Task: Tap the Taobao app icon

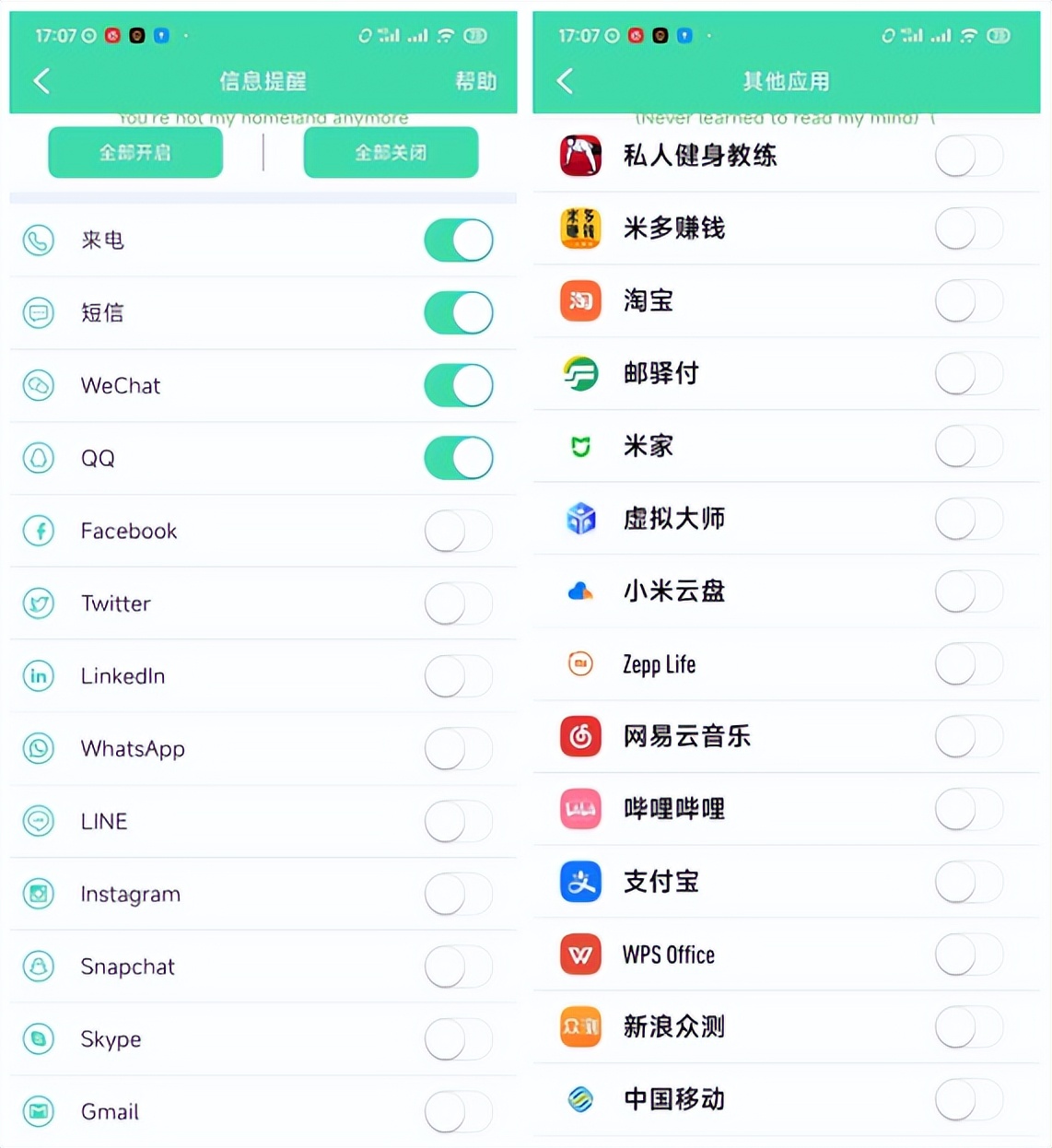Action: pos(580,300)
